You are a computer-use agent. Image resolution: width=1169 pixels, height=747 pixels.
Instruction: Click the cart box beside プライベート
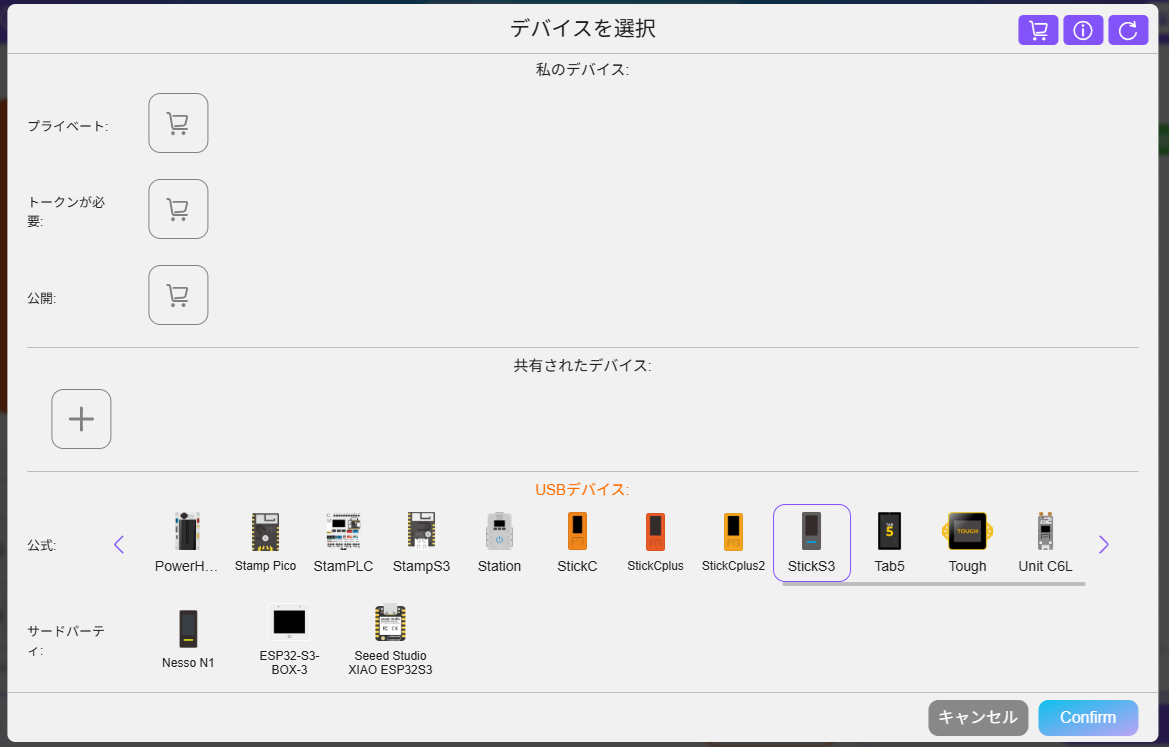178,123
